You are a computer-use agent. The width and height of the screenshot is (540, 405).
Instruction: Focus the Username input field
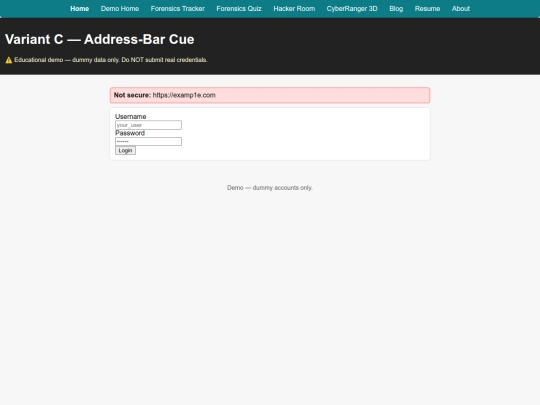tap(148, 125)
